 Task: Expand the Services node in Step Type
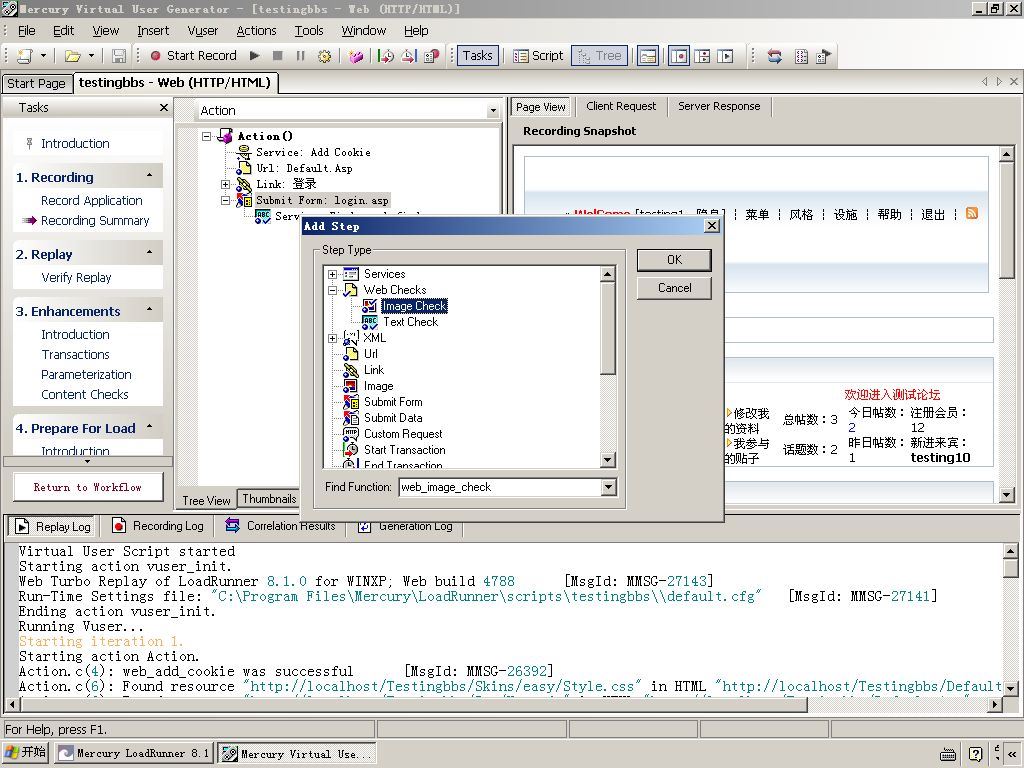(332, 274)
